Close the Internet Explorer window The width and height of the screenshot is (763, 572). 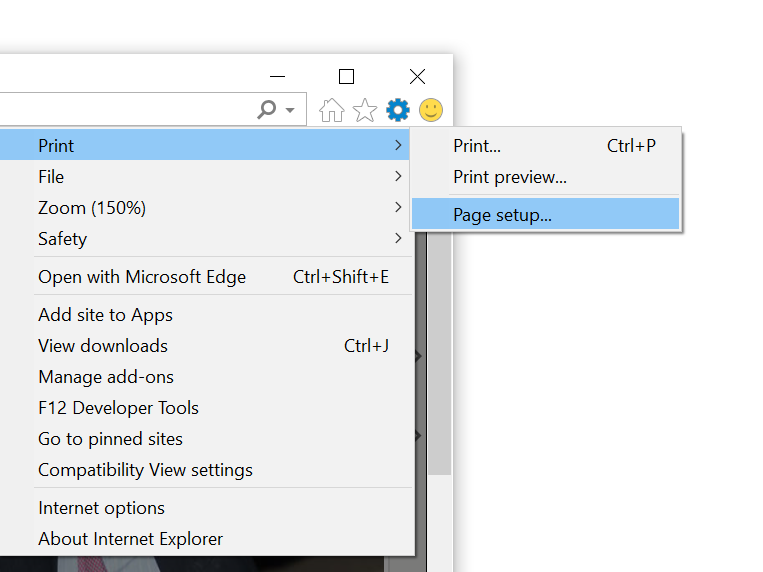418,76
